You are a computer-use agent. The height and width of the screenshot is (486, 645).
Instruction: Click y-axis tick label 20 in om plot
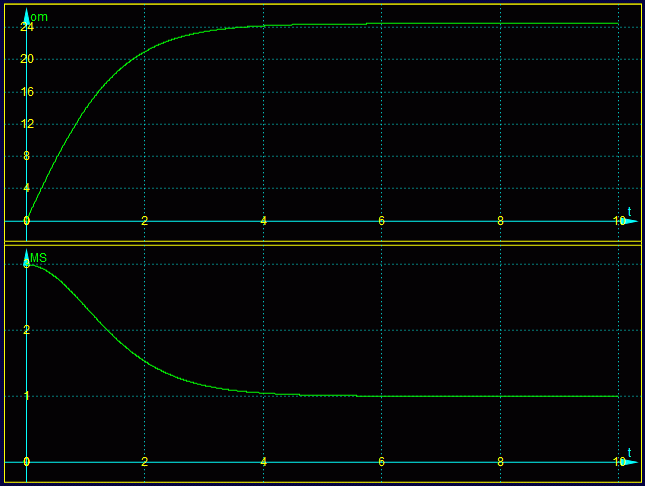click(27, 59)
